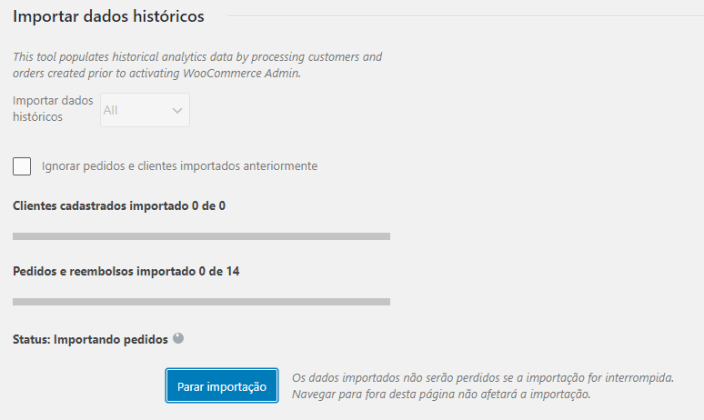Click the 'Status: Importando pedidos' label

(90, 339)
